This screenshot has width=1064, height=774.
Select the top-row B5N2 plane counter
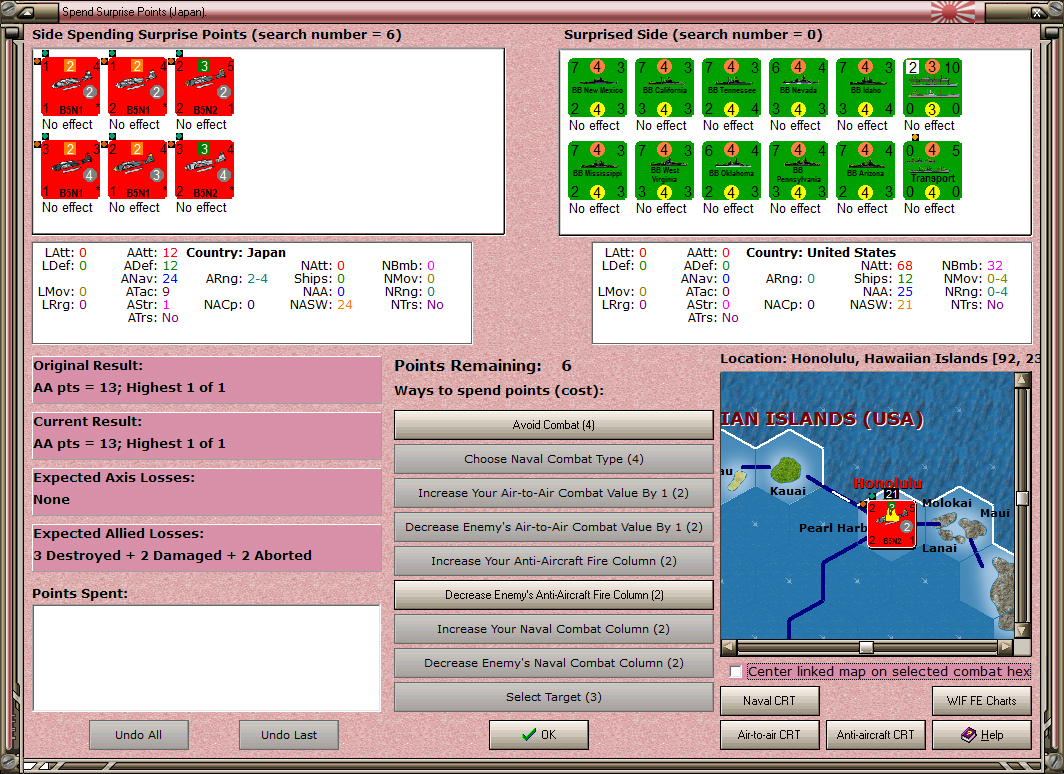204,87
